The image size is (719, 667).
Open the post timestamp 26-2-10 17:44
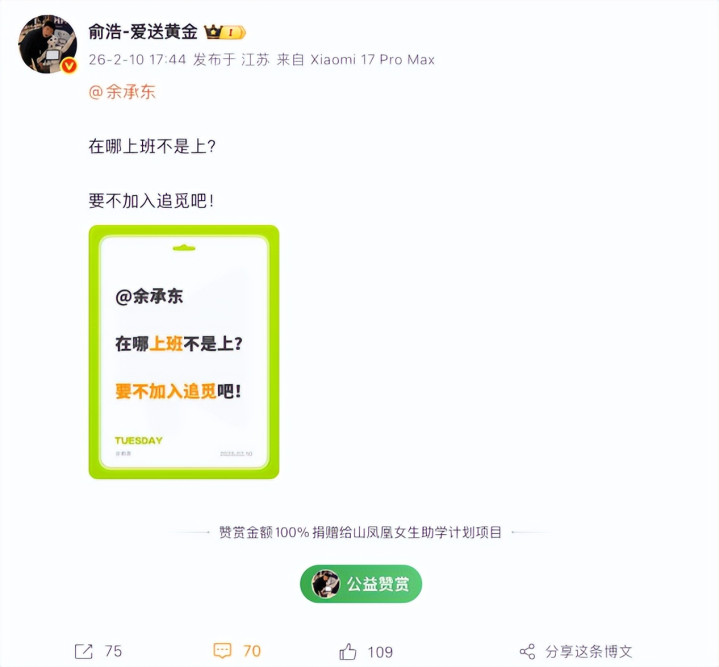[x=137, y=60]
